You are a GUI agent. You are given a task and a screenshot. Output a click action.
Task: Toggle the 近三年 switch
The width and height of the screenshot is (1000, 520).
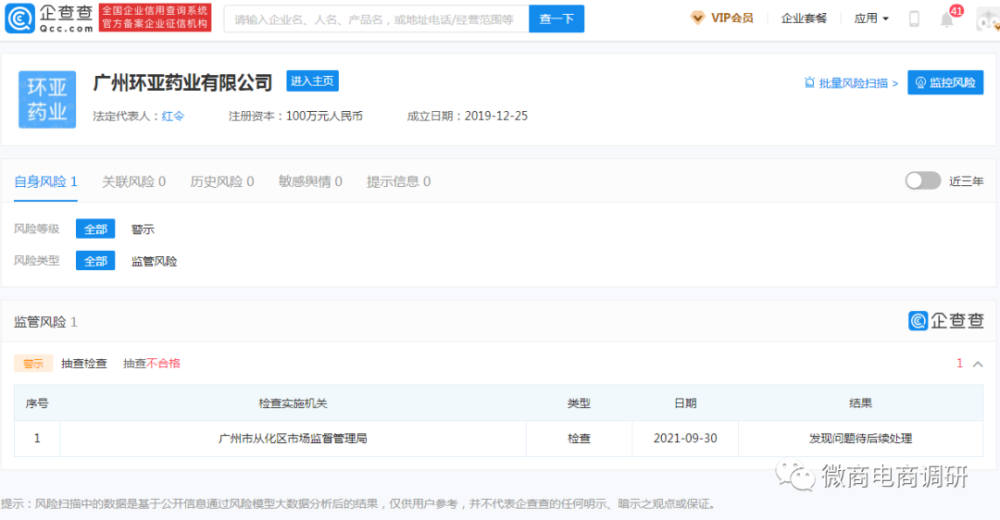click(x=923, y=181)
